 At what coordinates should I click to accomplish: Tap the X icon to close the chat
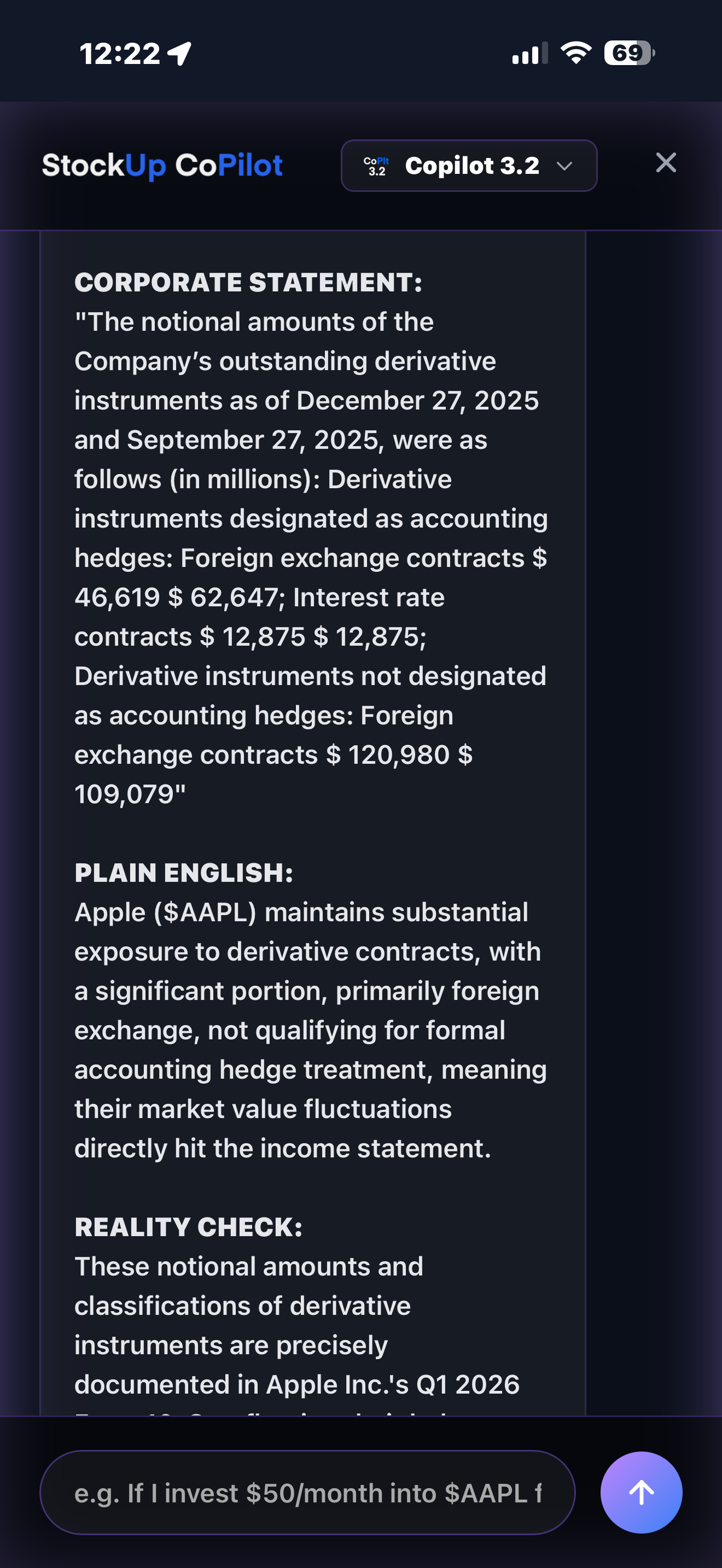[x=666, y=162]
